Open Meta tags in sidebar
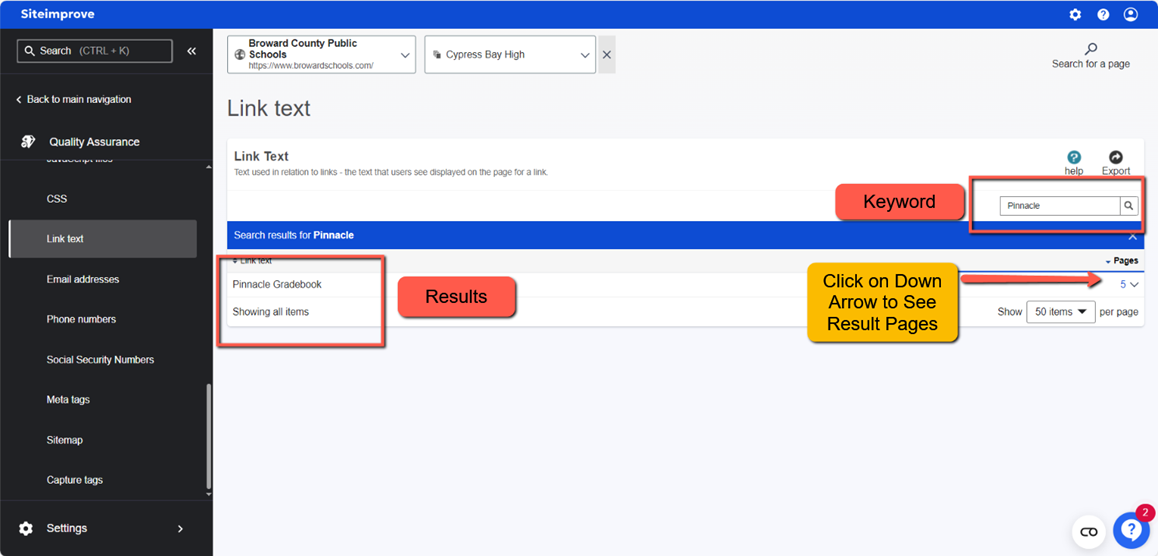Viewport: 1158px width, 556px height. pos(68,399)
